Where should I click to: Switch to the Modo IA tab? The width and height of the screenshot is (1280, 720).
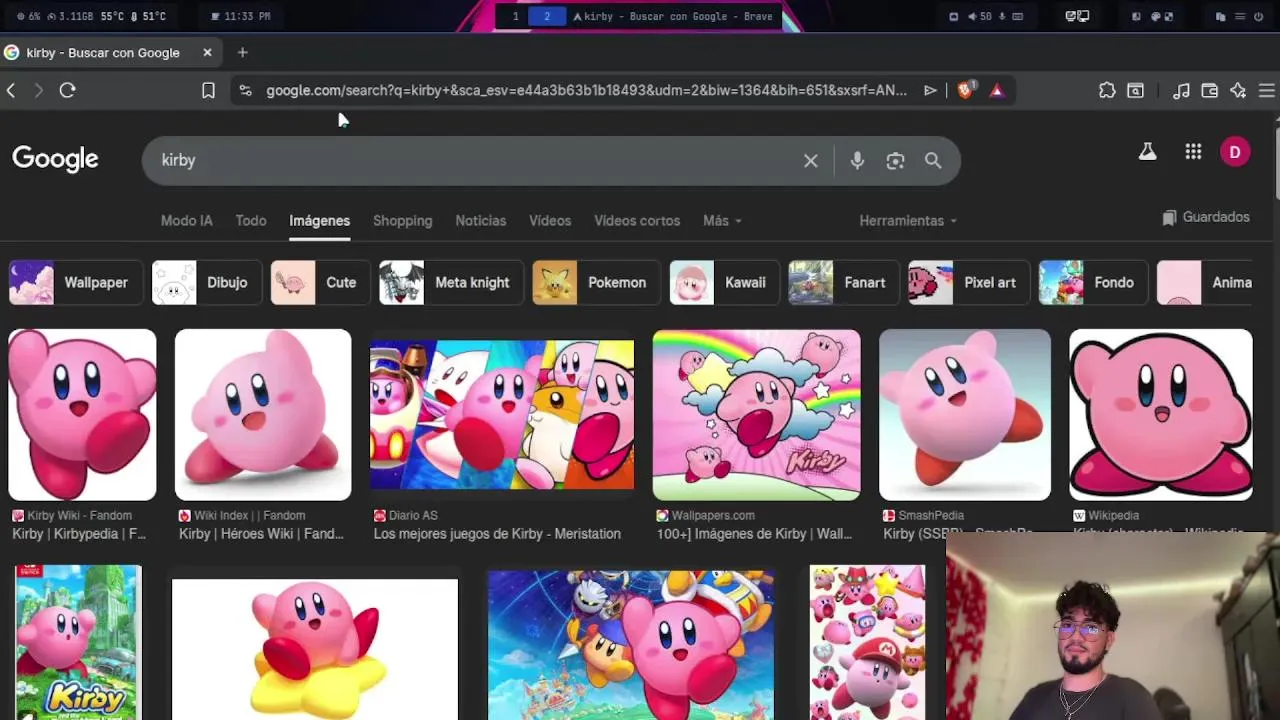click(187, 221)
